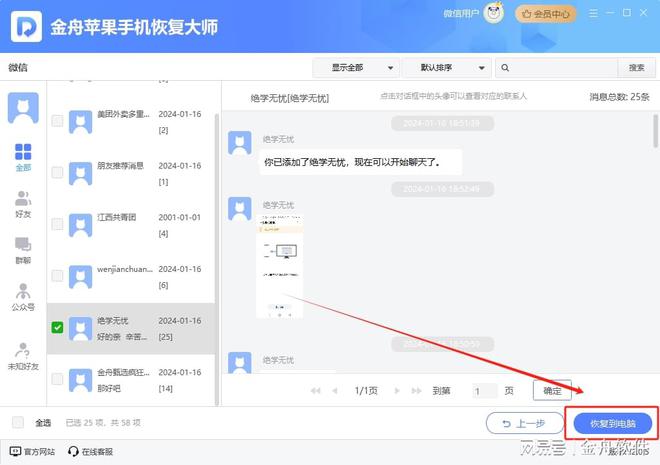Go to last page of messages

point(416,391)
